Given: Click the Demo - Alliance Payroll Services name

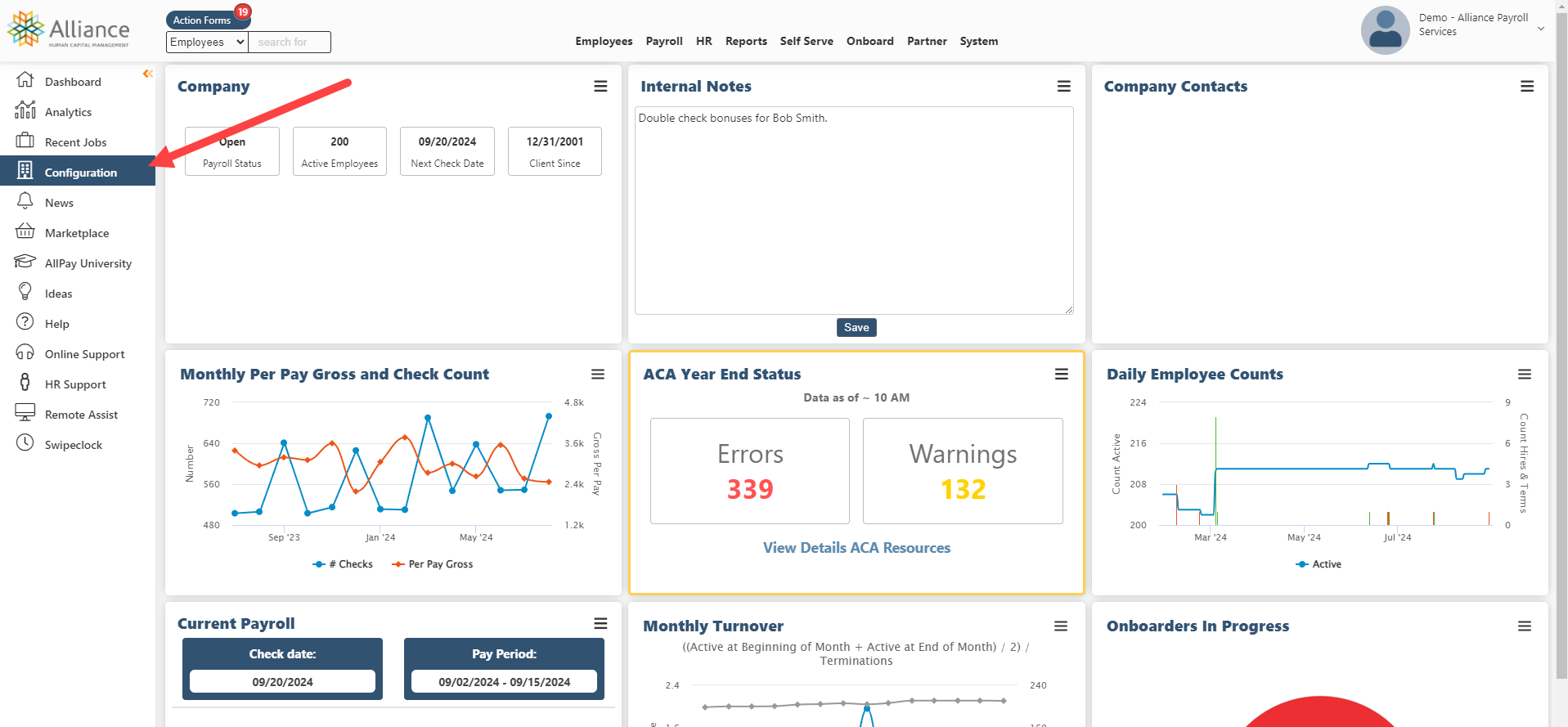Looking at the screenshot, I should pyautogui.click(x=1473, y=25).
